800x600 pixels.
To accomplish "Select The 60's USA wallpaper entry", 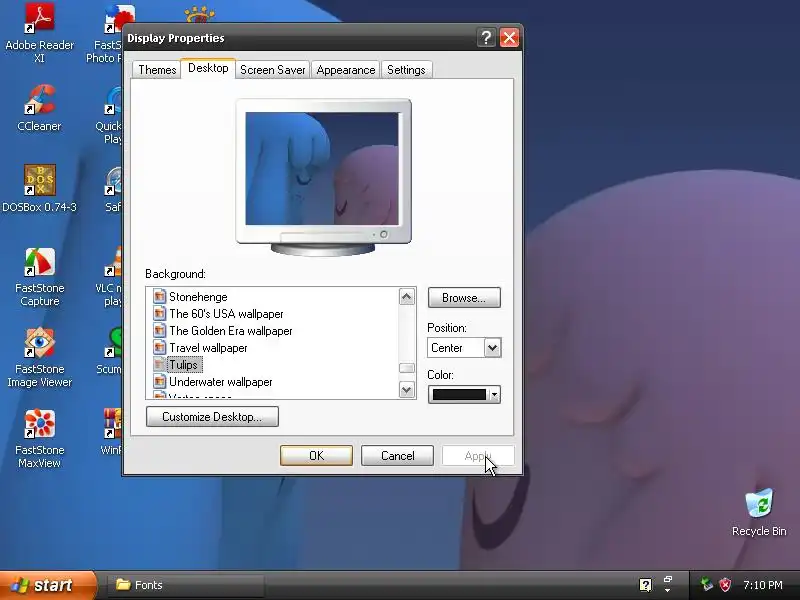I will tap(226, 314).
